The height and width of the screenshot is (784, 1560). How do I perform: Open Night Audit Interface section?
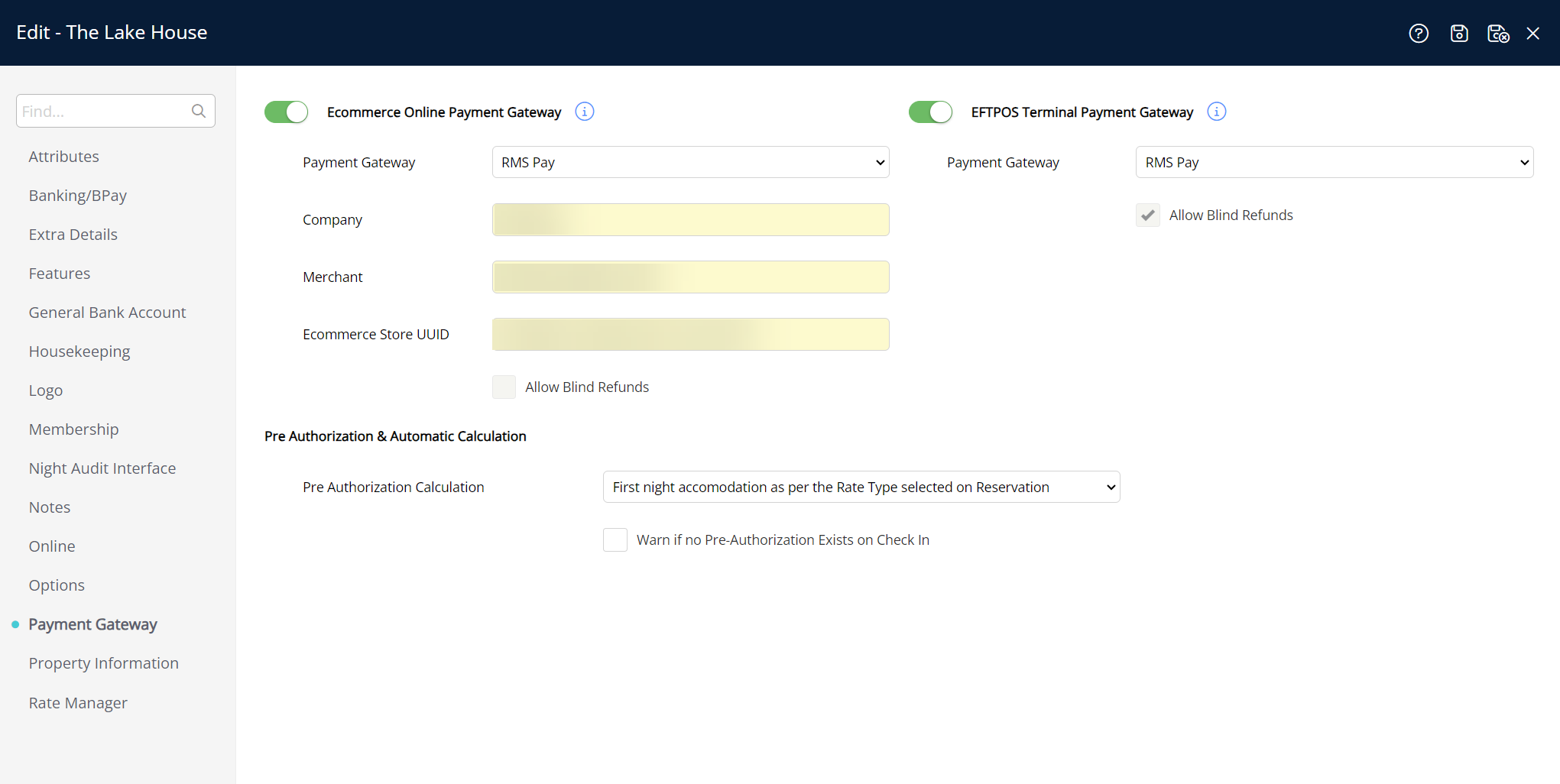tap(102, 468)
